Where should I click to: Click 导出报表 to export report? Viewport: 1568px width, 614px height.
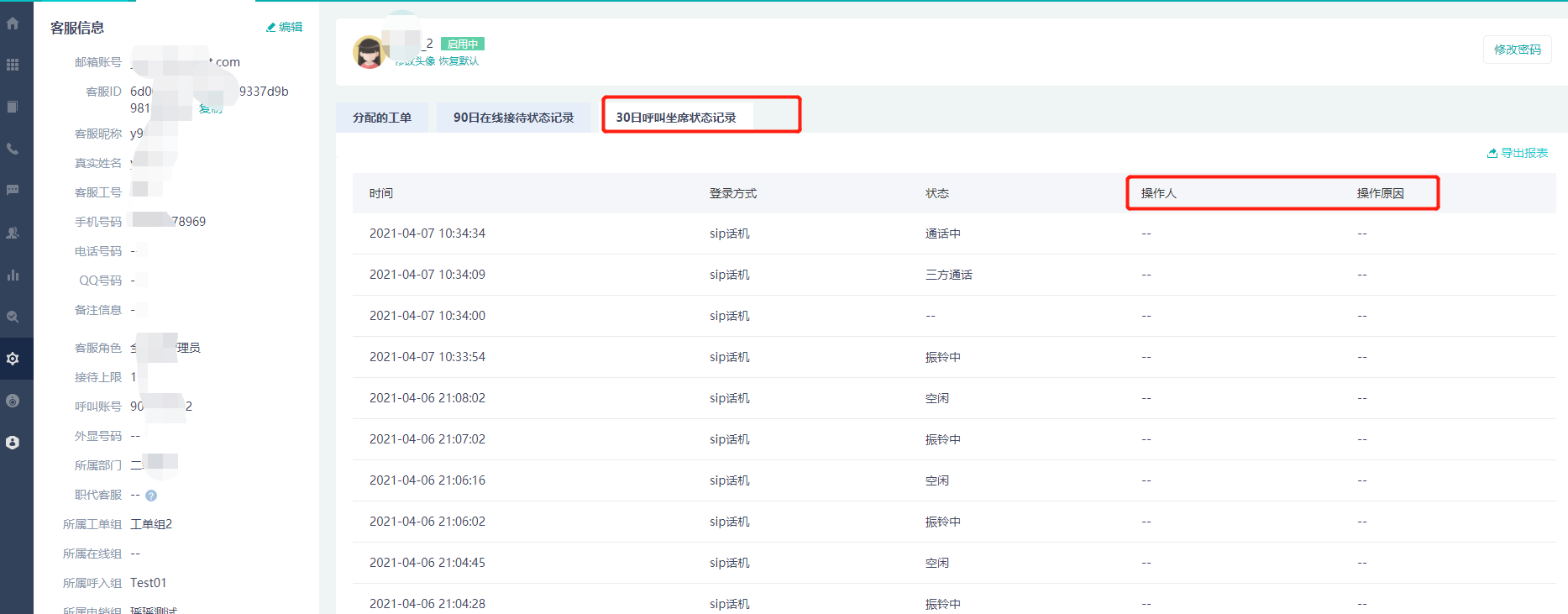[x=1518, y=153]
